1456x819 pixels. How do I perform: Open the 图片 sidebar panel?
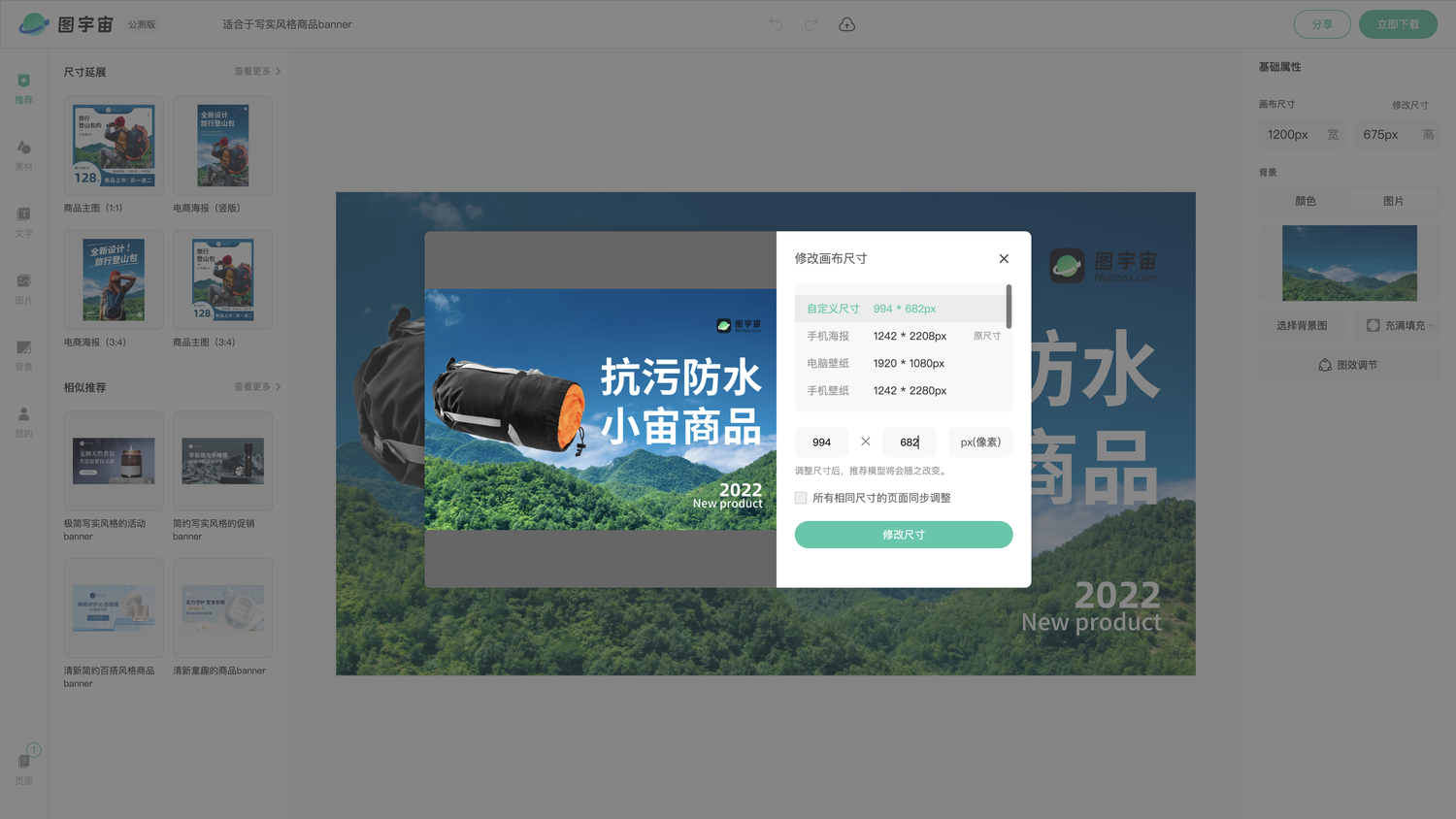coord(24,289)
